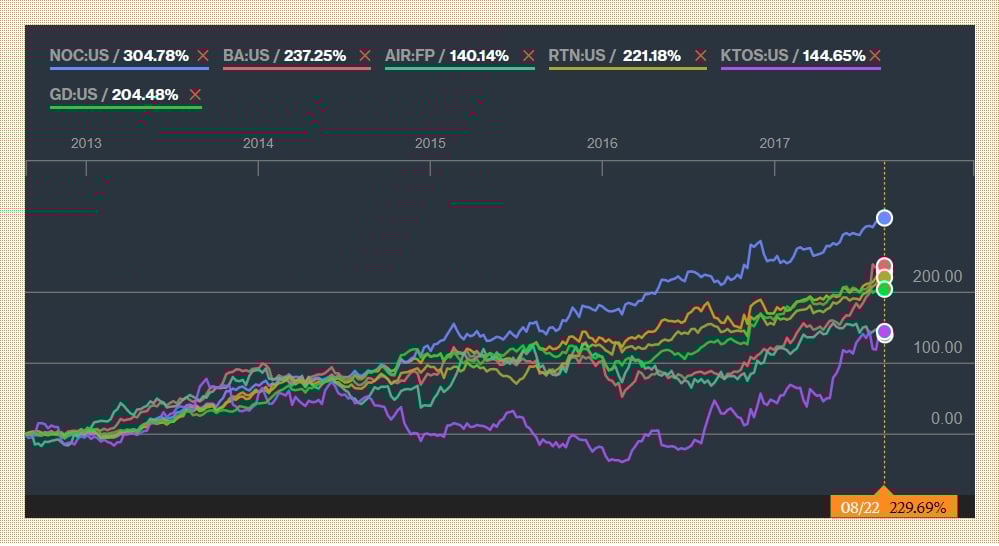The width and height of the screenshot is (999, 546).
Task: Click the red BA:US endpoint marker
Action: [884, 265]
